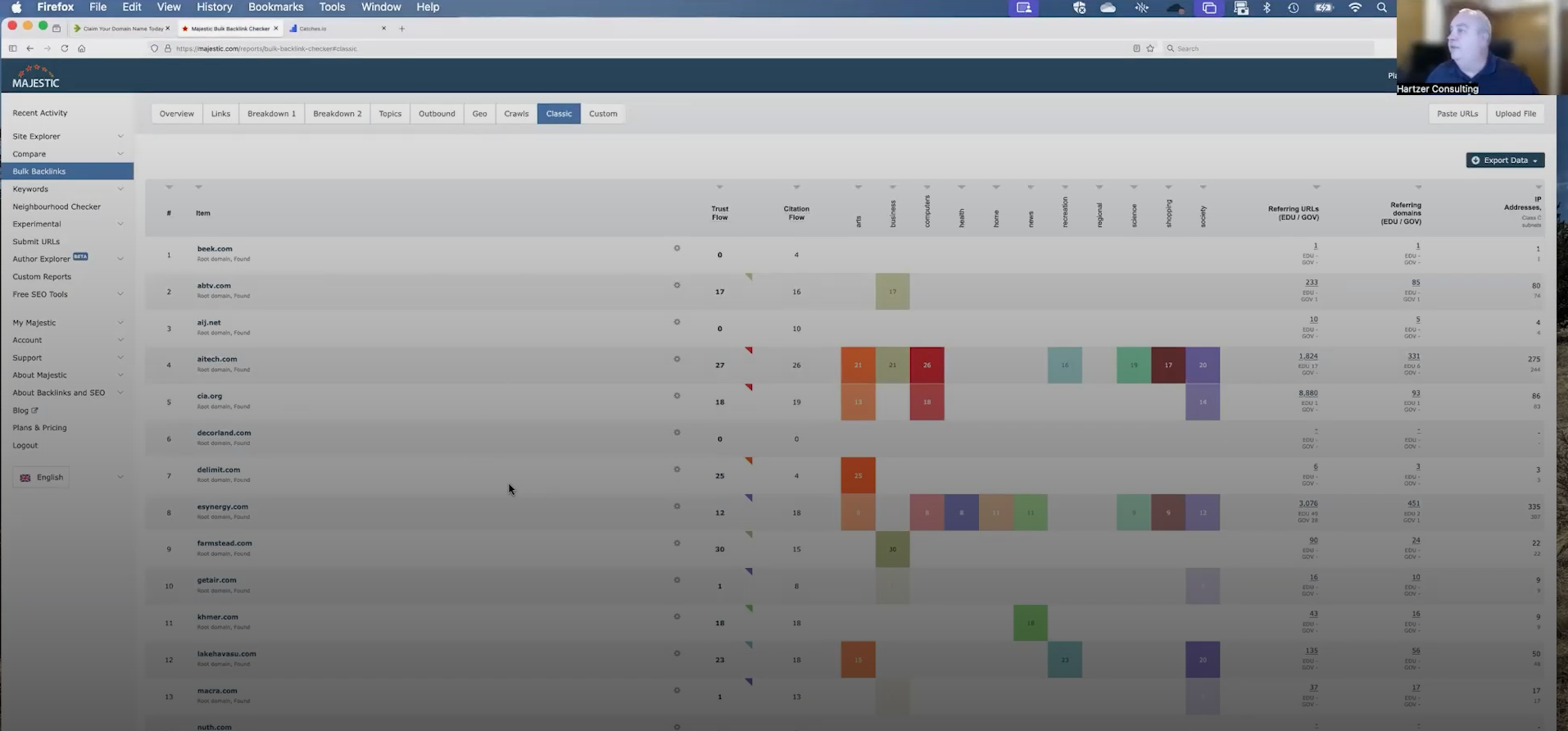
Task: Switch to the Catches.io browser tab
Action: point(336,29)
